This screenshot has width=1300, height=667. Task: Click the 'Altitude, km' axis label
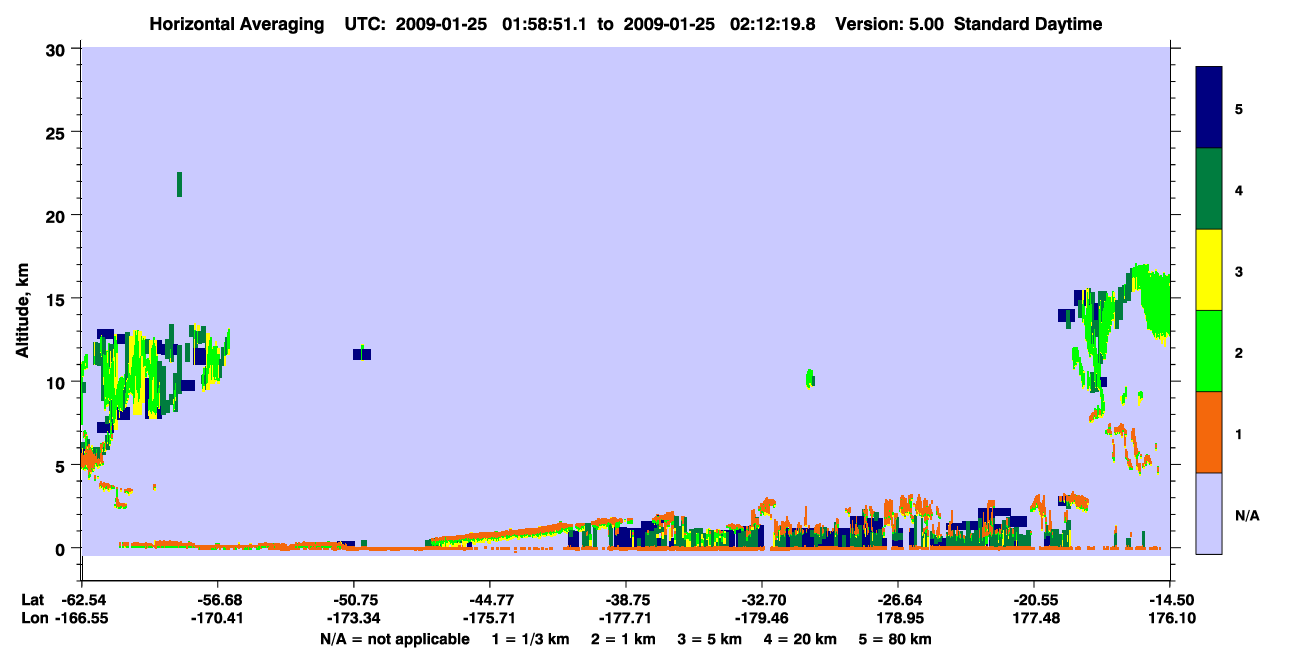(x=22, y=309)
